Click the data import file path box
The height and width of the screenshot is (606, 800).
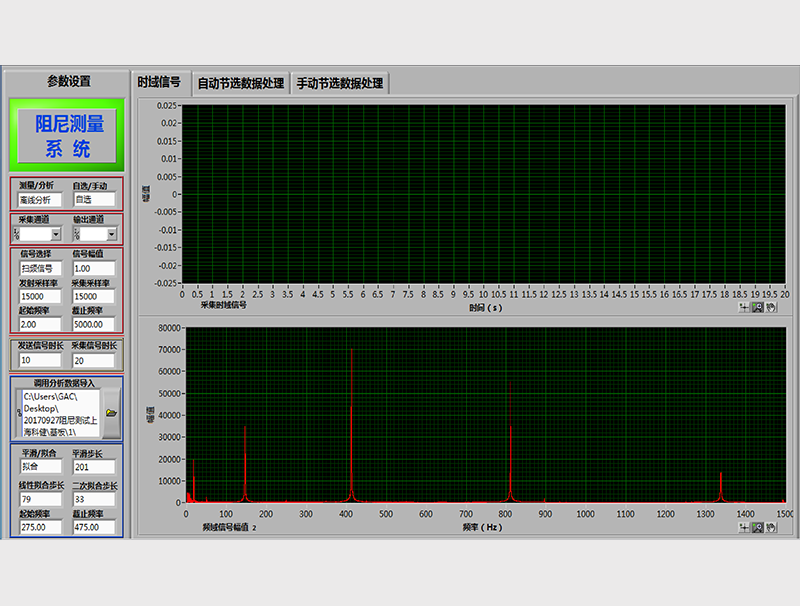pos(61,413)
